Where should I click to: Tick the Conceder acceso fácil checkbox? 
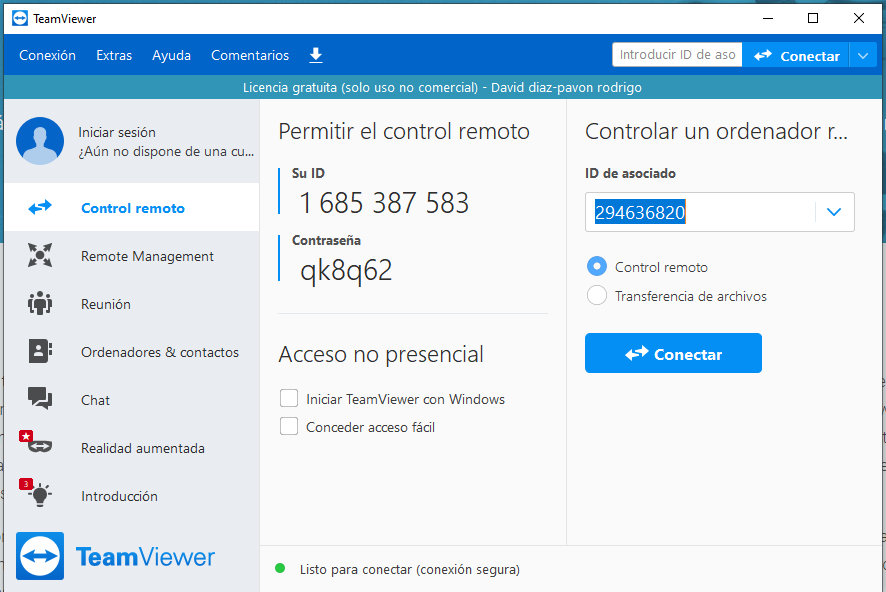289,427
